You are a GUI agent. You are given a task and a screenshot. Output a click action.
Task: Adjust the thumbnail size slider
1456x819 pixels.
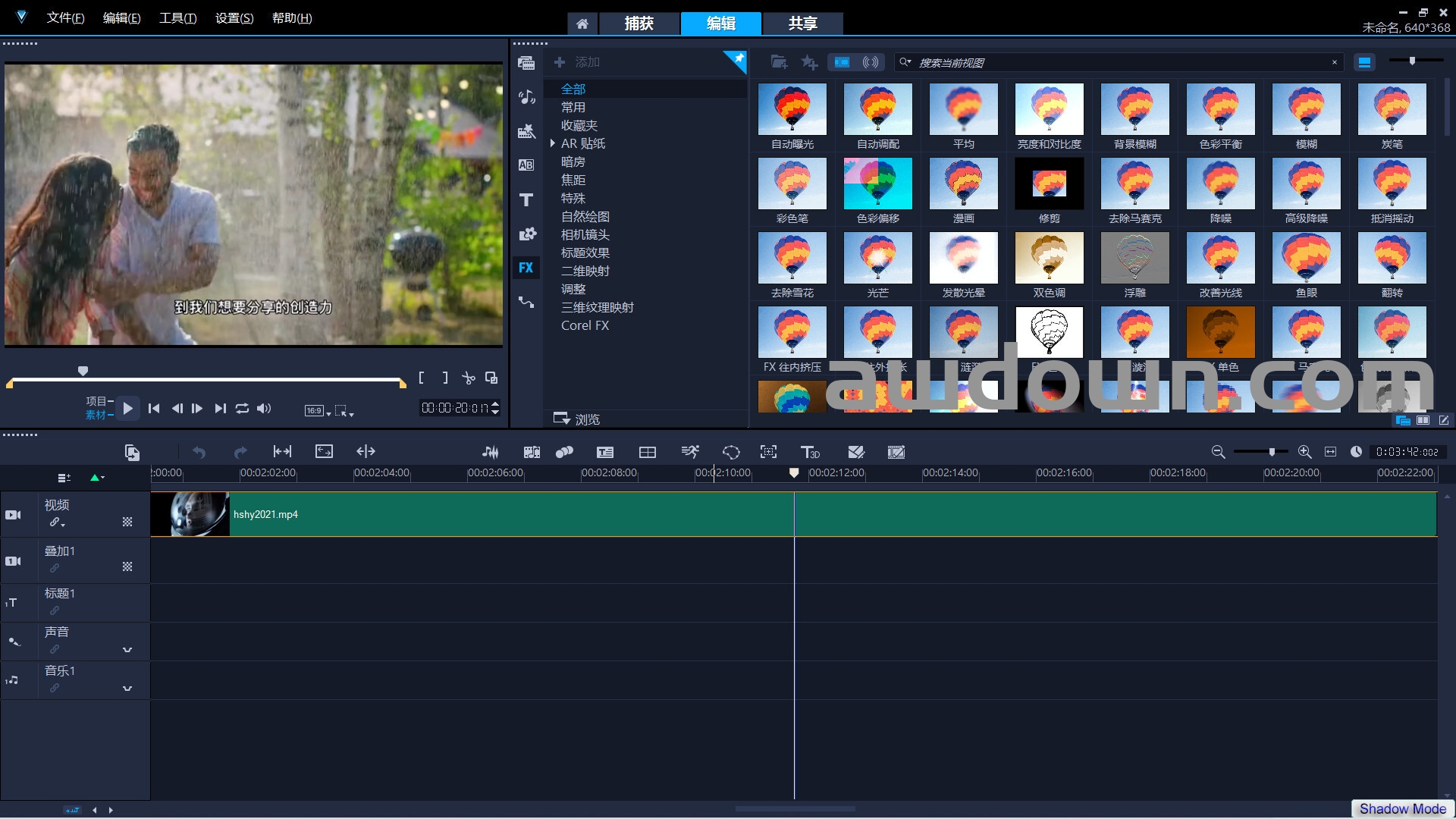(1412, 61)
